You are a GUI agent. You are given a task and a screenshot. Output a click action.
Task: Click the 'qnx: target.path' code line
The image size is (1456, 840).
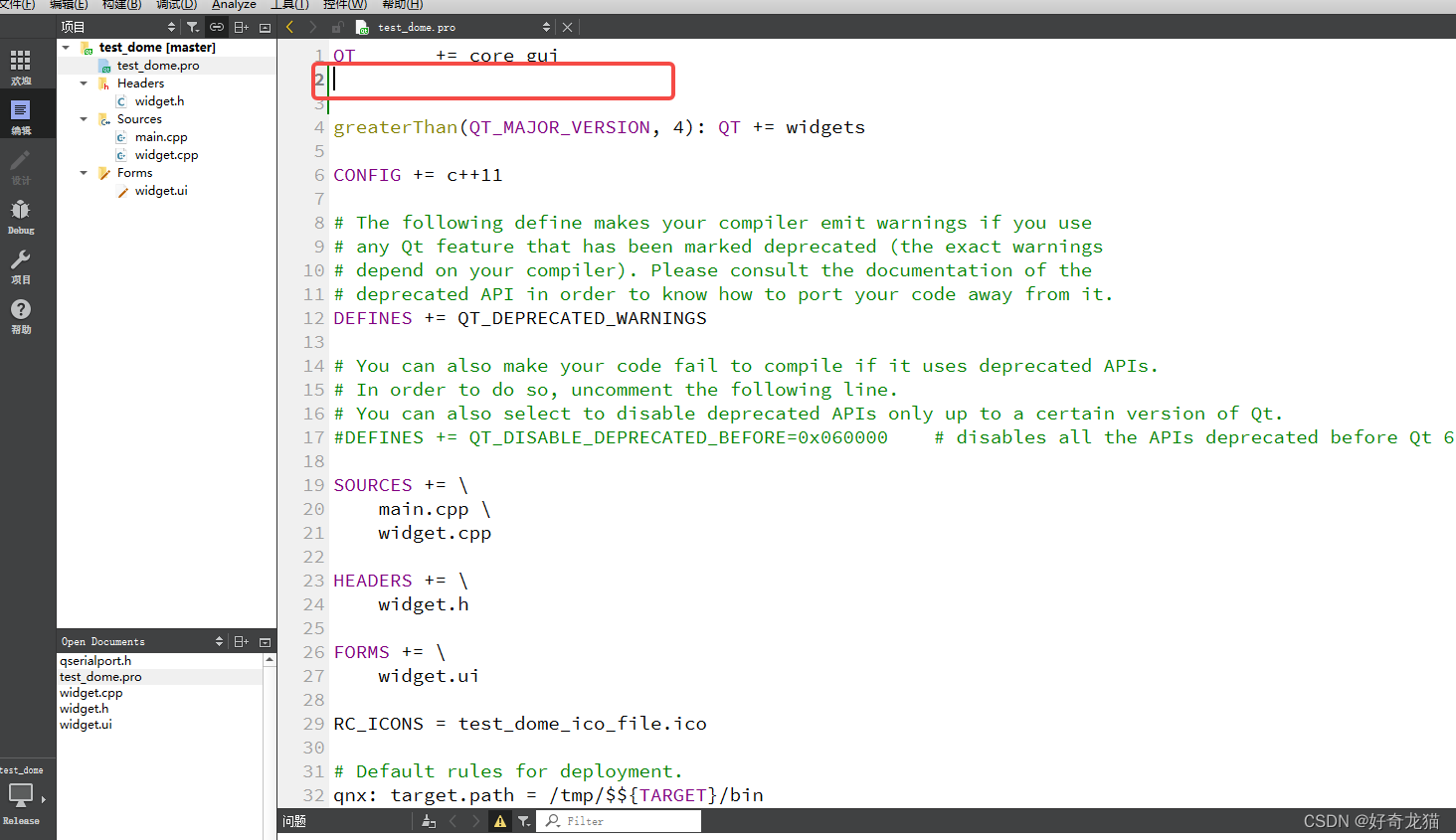click(x=548, y=795)
